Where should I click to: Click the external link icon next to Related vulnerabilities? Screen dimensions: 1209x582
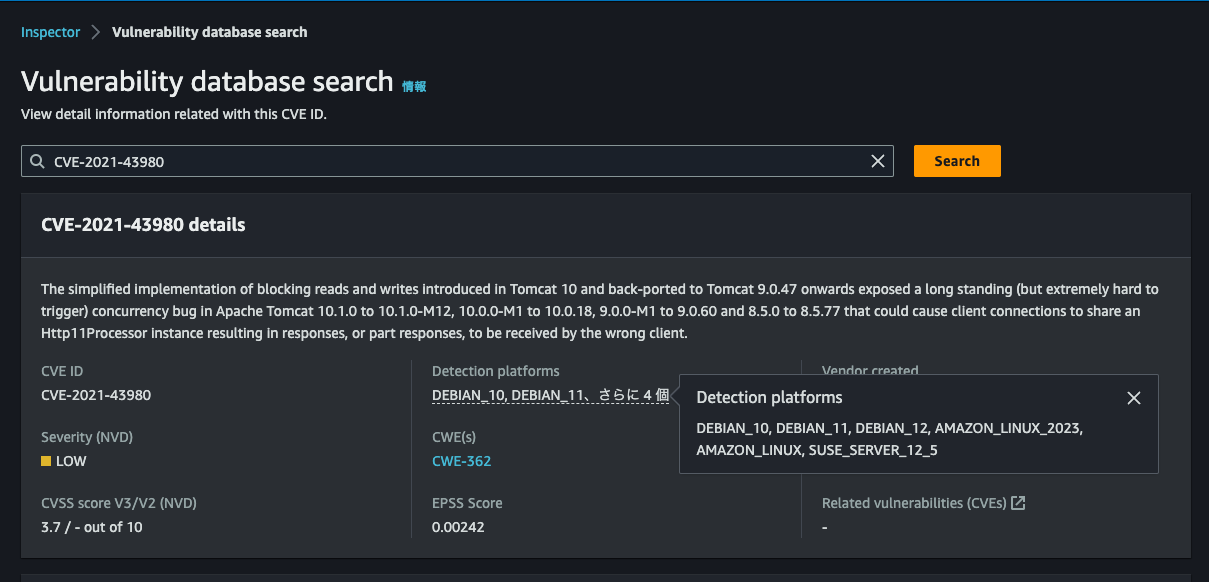coord(1017,502)
